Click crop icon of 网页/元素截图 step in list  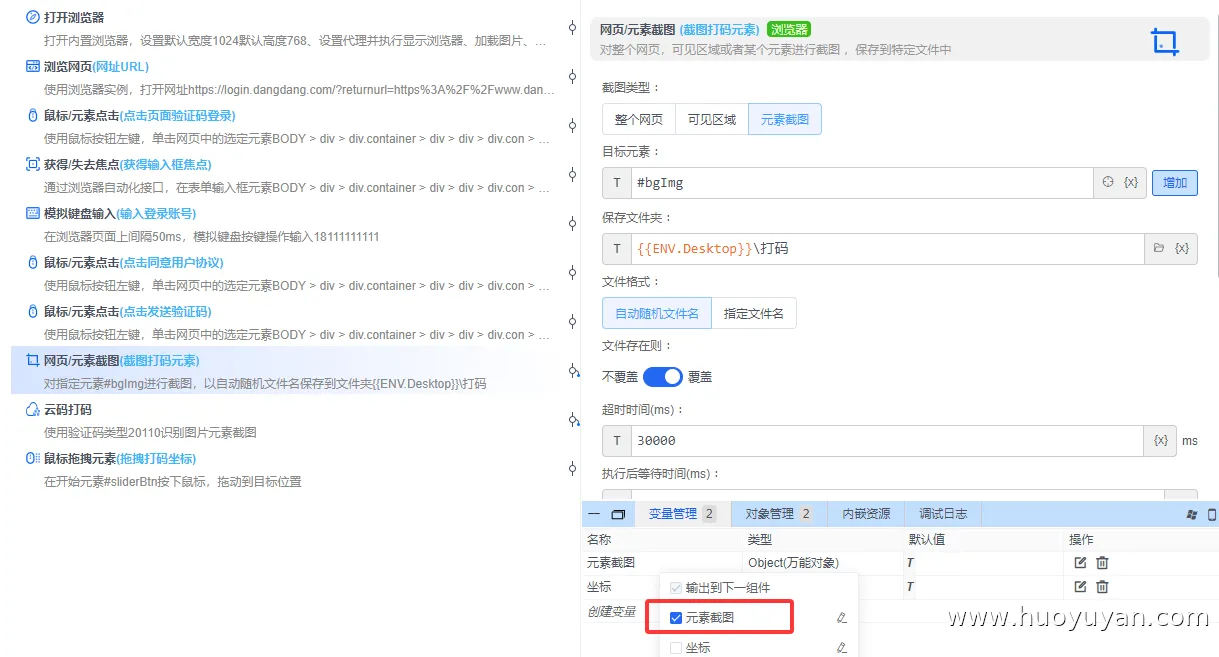click(33, 360)
